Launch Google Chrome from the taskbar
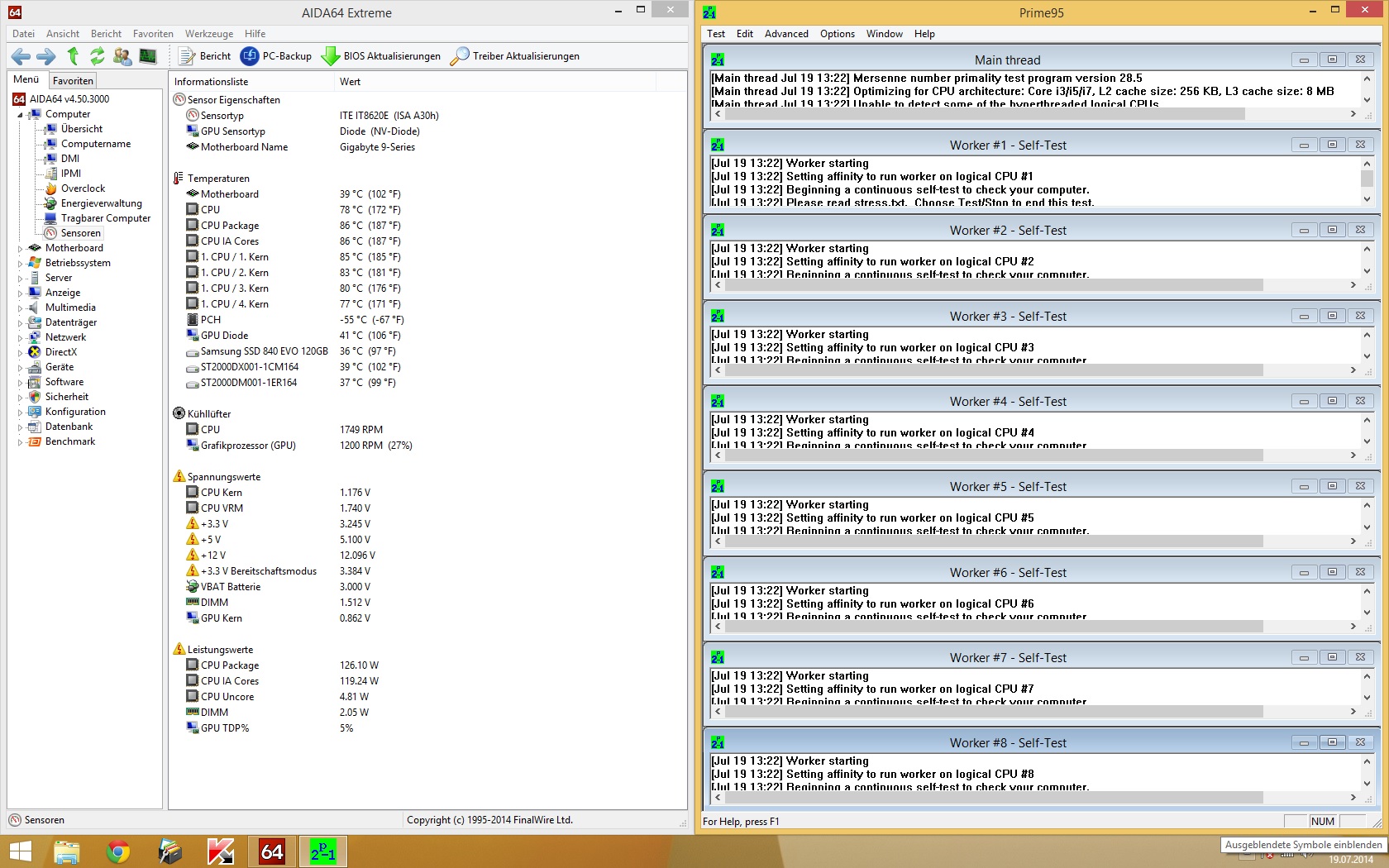The height and width of the screenshot is (868, 1389). coord(118,851)
